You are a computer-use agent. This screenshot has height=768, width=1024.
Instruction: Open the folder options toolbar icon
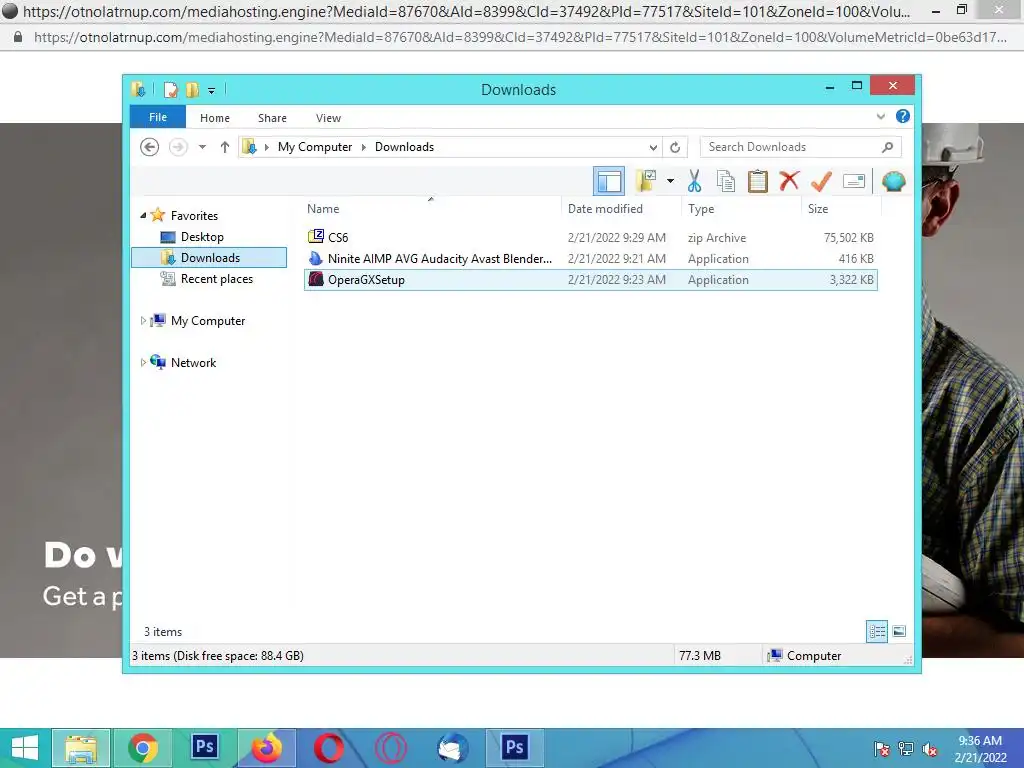[x=647, y=181]
